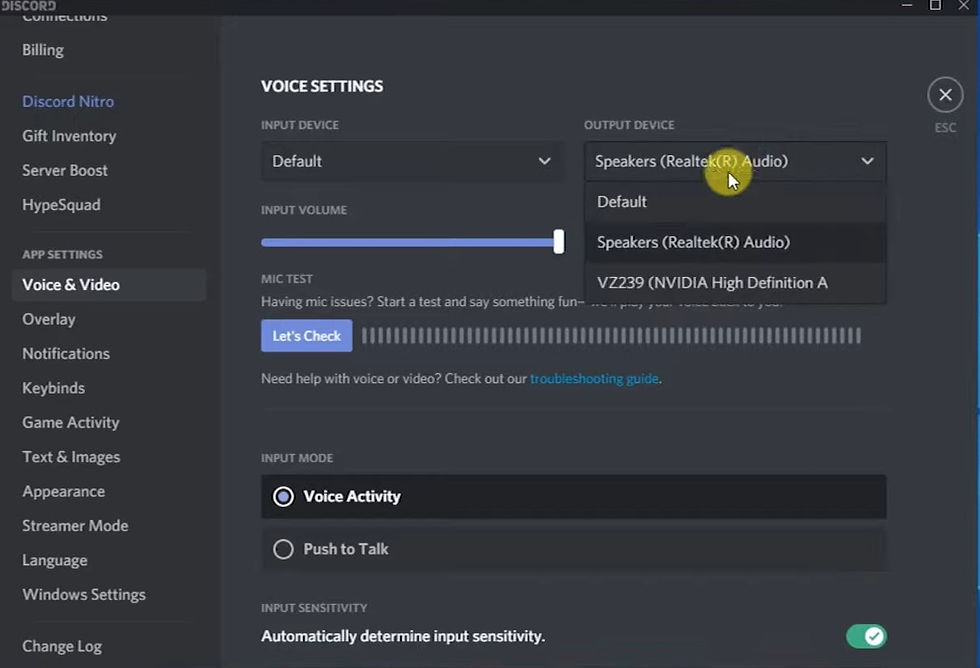The height and width of the screenshot is (668, 980).
Task: Go to Appearance settings
Action: 64,491
